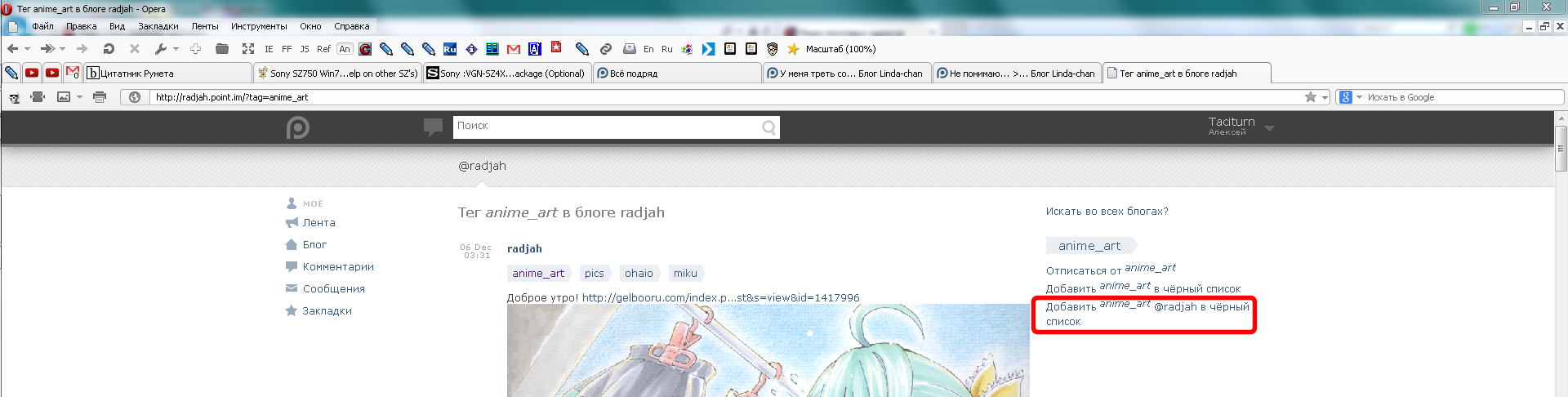Click the Масштаб (100%) zoom label
The image size is (1568, 397).
[x=840, y=49]
